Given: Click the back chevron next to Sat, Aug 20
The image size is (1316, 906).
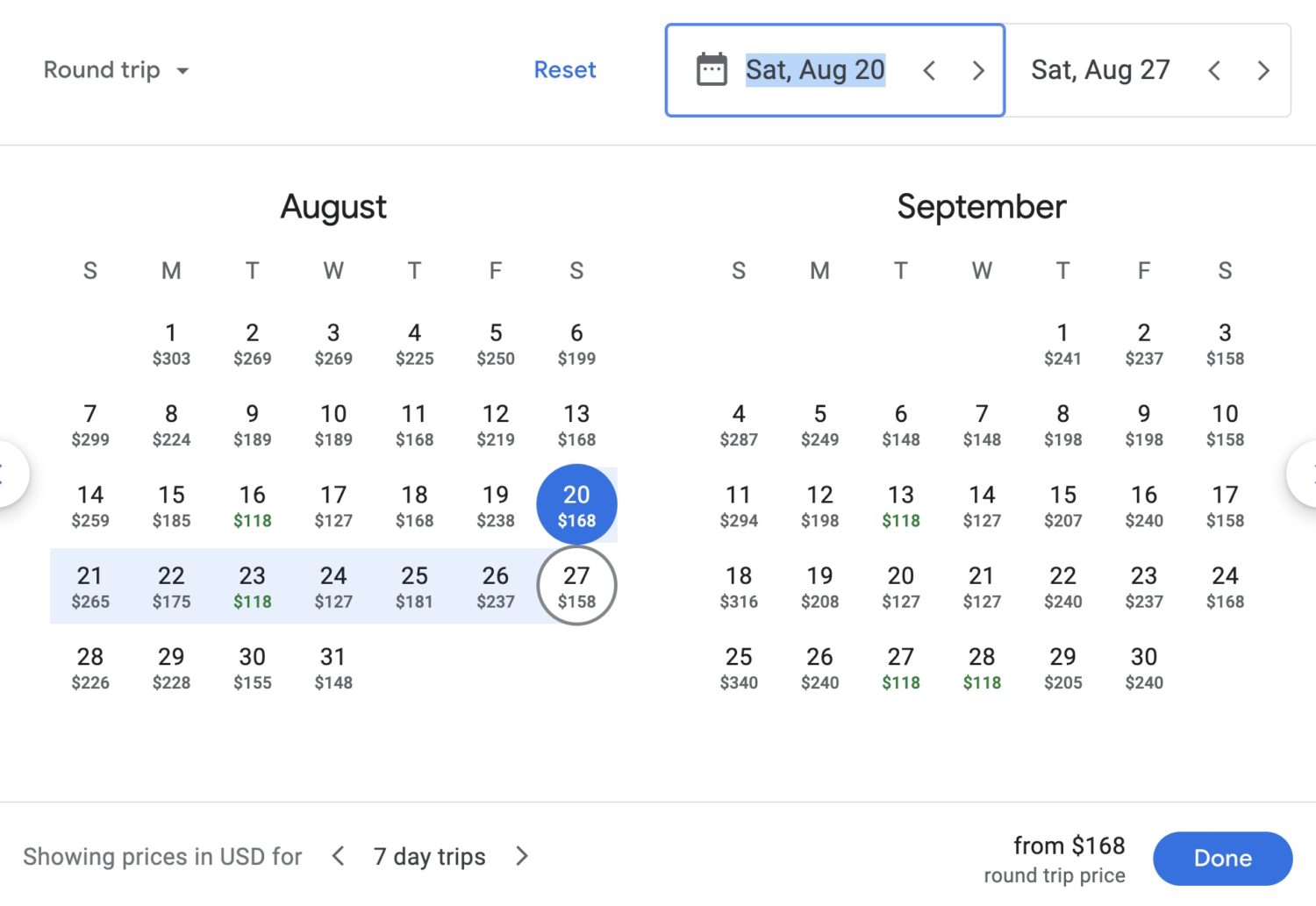Looking at the screenshot, I should click(x=930, y=70).
